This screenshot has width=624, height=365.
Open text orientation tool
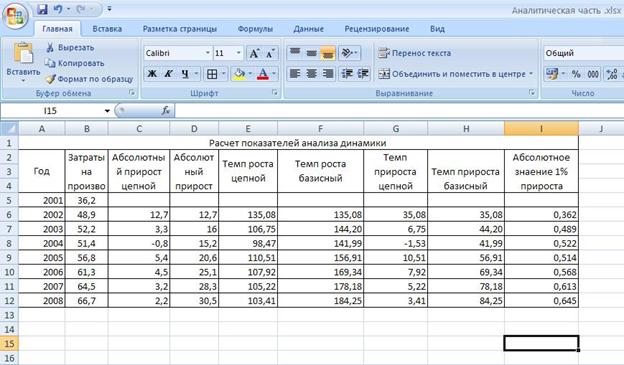[x=349, y=53]
